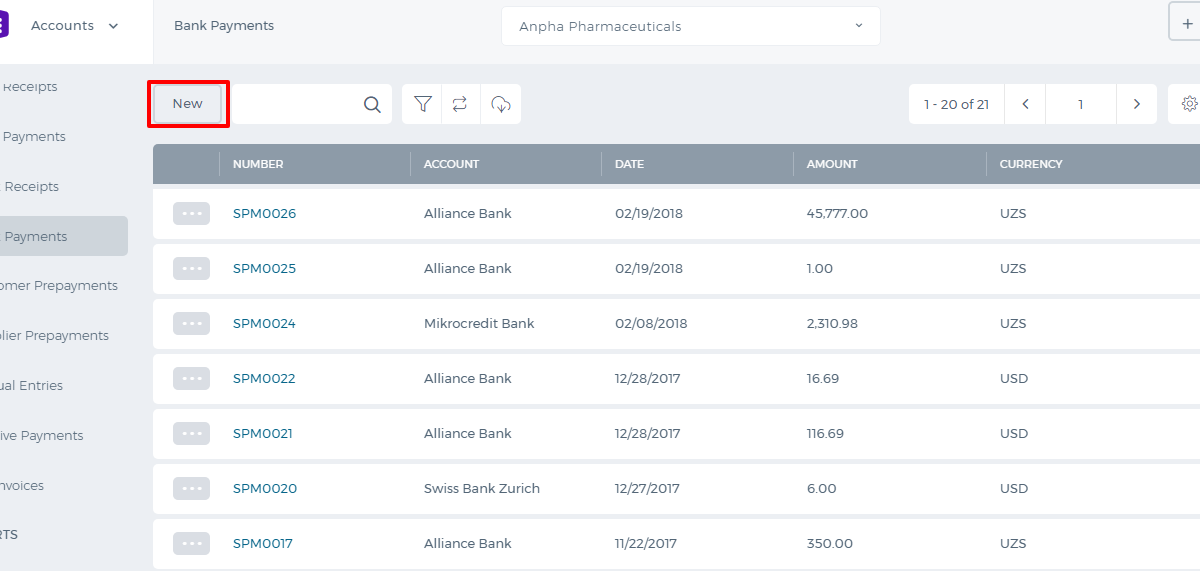Click the amount 116.69
The height and width of the screenshot is (571, 1200).
point(825,433)
